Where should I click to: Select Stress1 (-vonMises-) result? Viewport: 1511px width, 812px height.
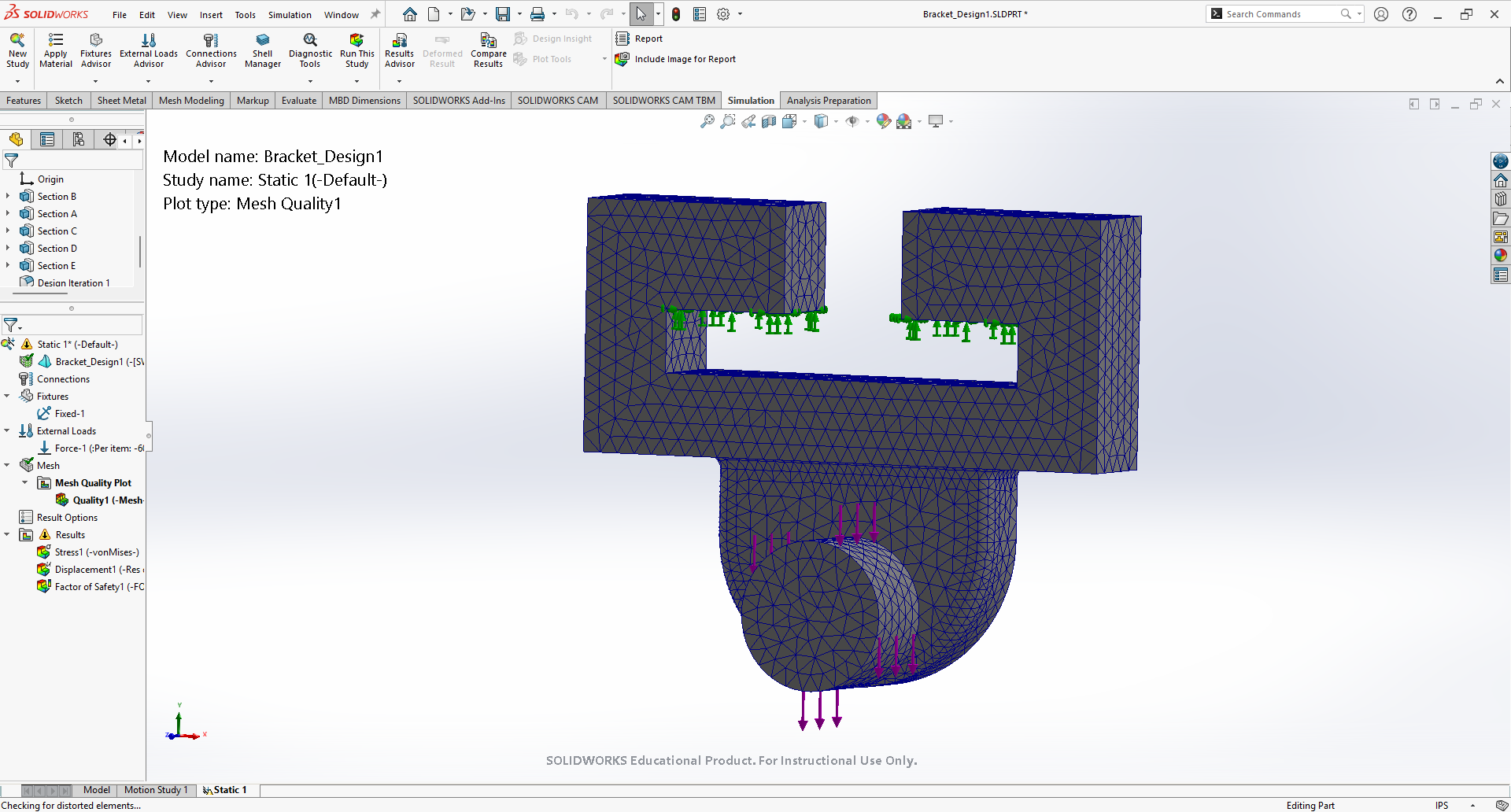pyautogui.click(x=88, y=552)
